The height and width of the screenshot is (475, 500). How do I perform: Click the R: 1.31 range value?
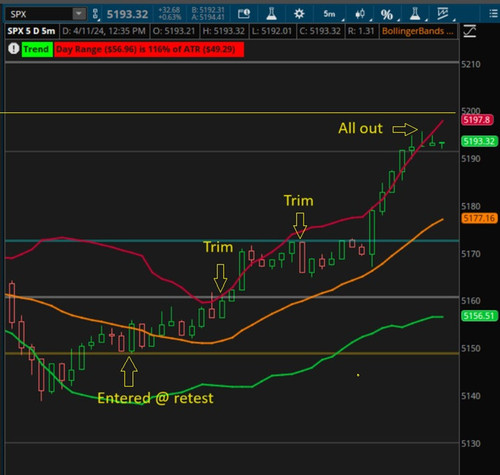361,31
